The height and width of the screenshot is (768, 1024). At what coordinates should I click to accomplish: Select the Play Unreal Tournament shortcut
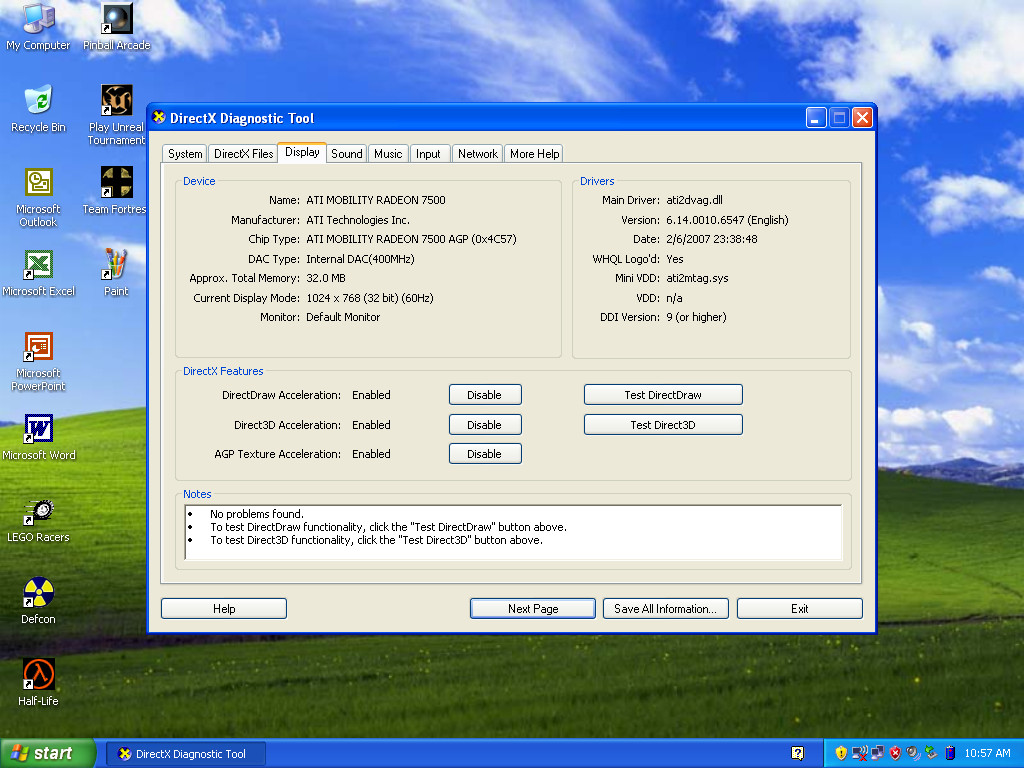116,115
